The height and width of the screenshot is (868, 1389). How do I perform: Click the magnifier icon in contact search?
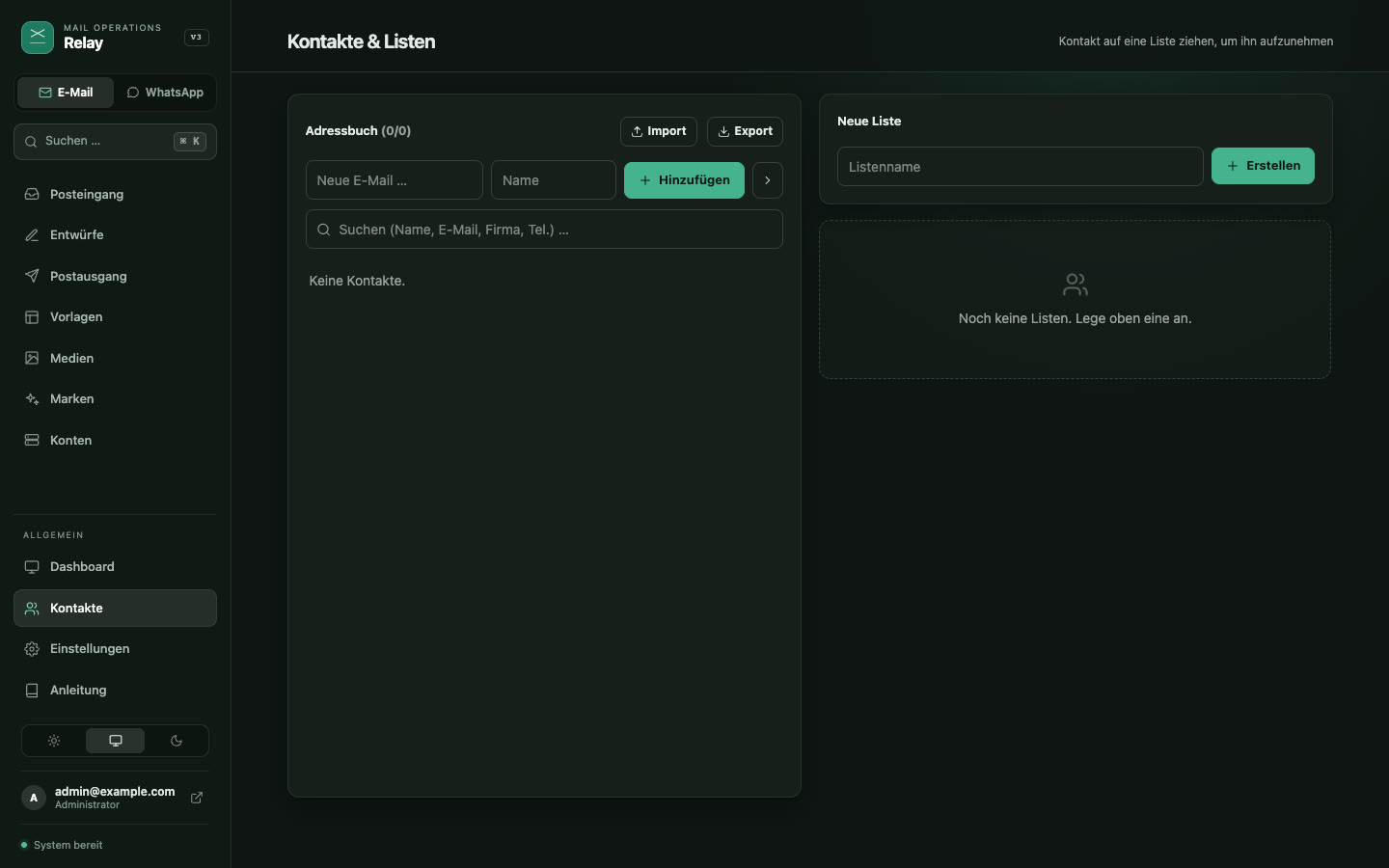pyautogui.click(x=324, y=230)
